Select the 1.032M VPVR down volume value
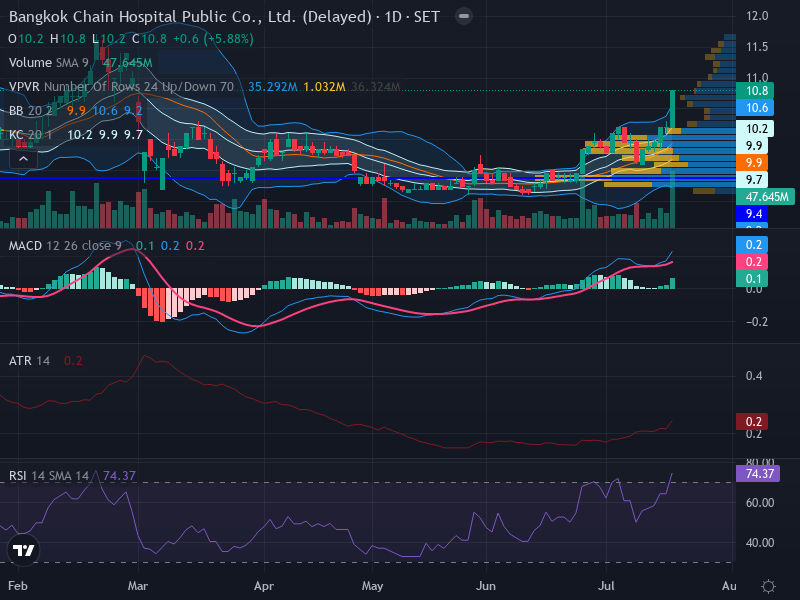Viewport: 800px width, 600px height. pos(324,87)
